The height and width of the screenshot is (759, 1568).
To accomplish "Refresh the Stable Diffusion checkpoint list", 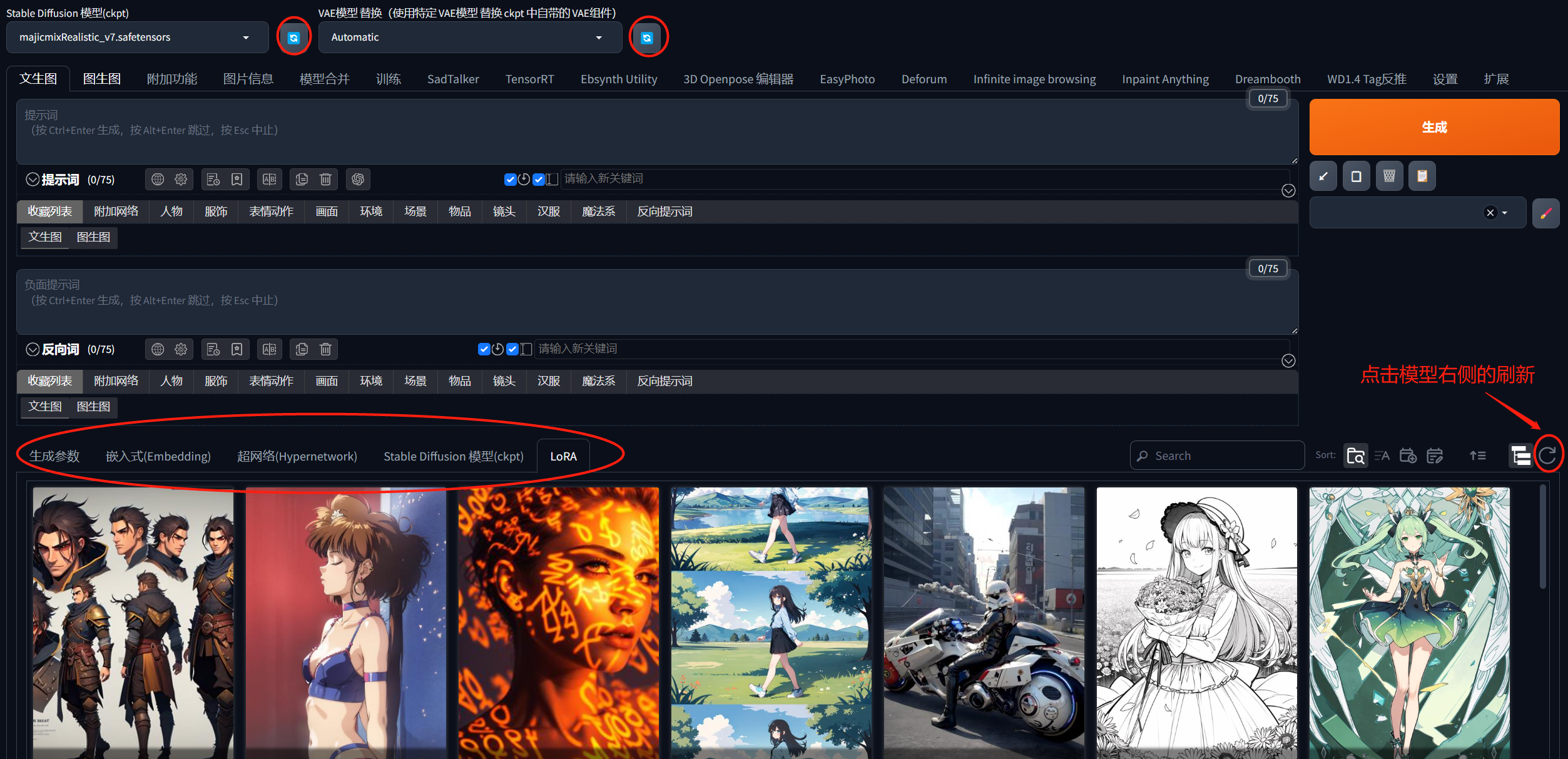I will pyautogui.click(x=293, y=38).
